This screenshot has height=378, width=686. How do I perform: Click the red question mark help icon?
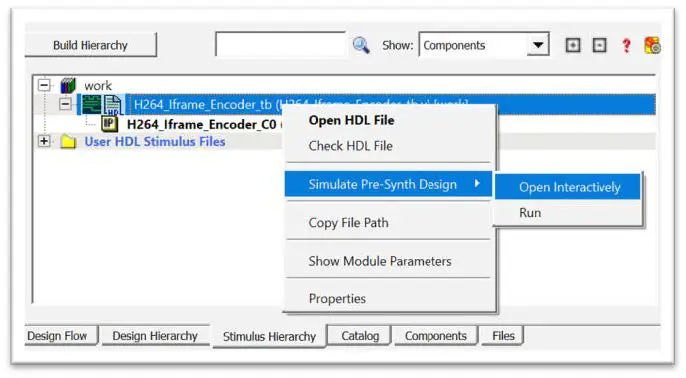(x=626, y=45)
